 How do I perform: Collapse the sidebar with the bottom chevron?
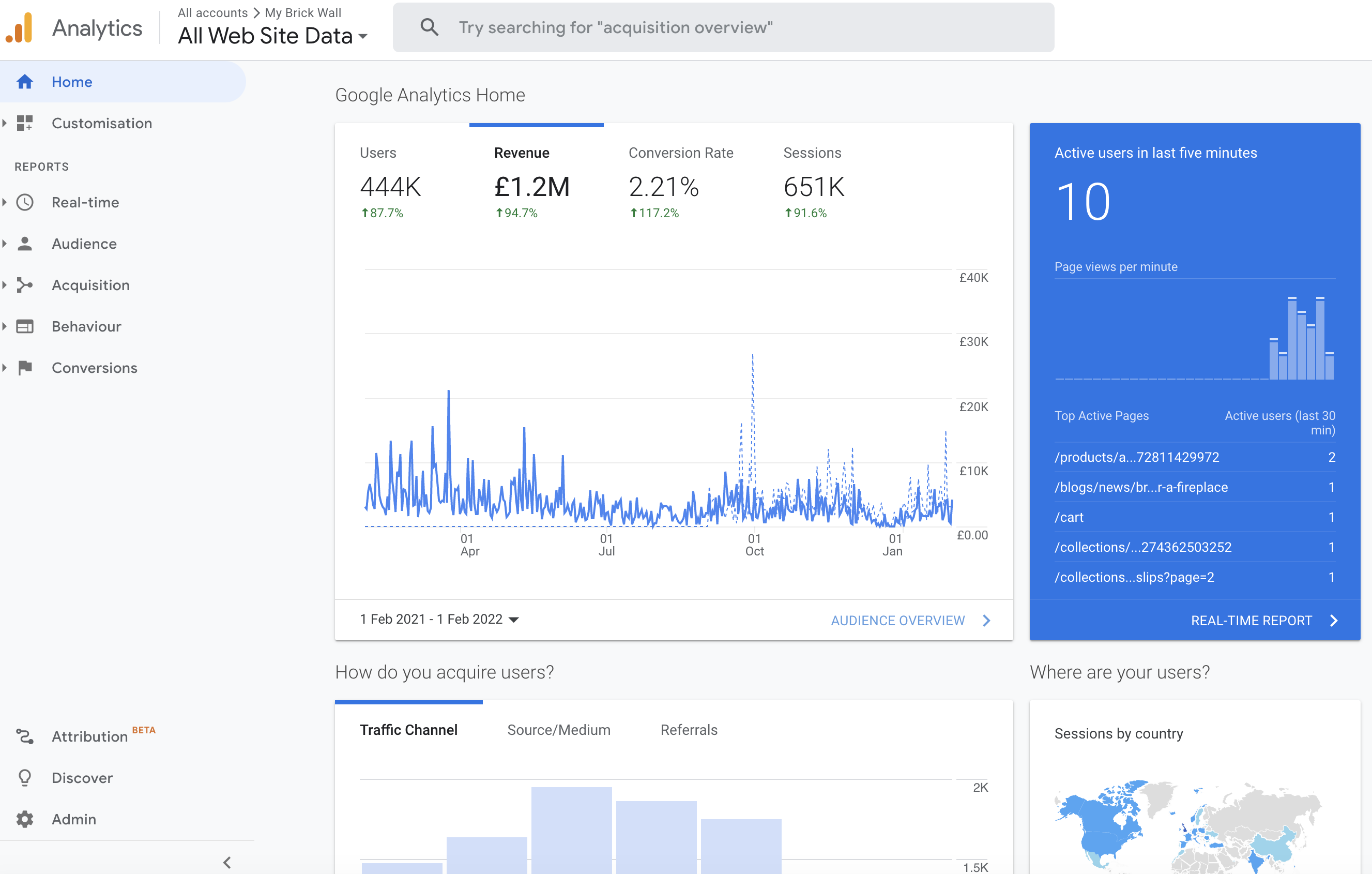[227, 862]
